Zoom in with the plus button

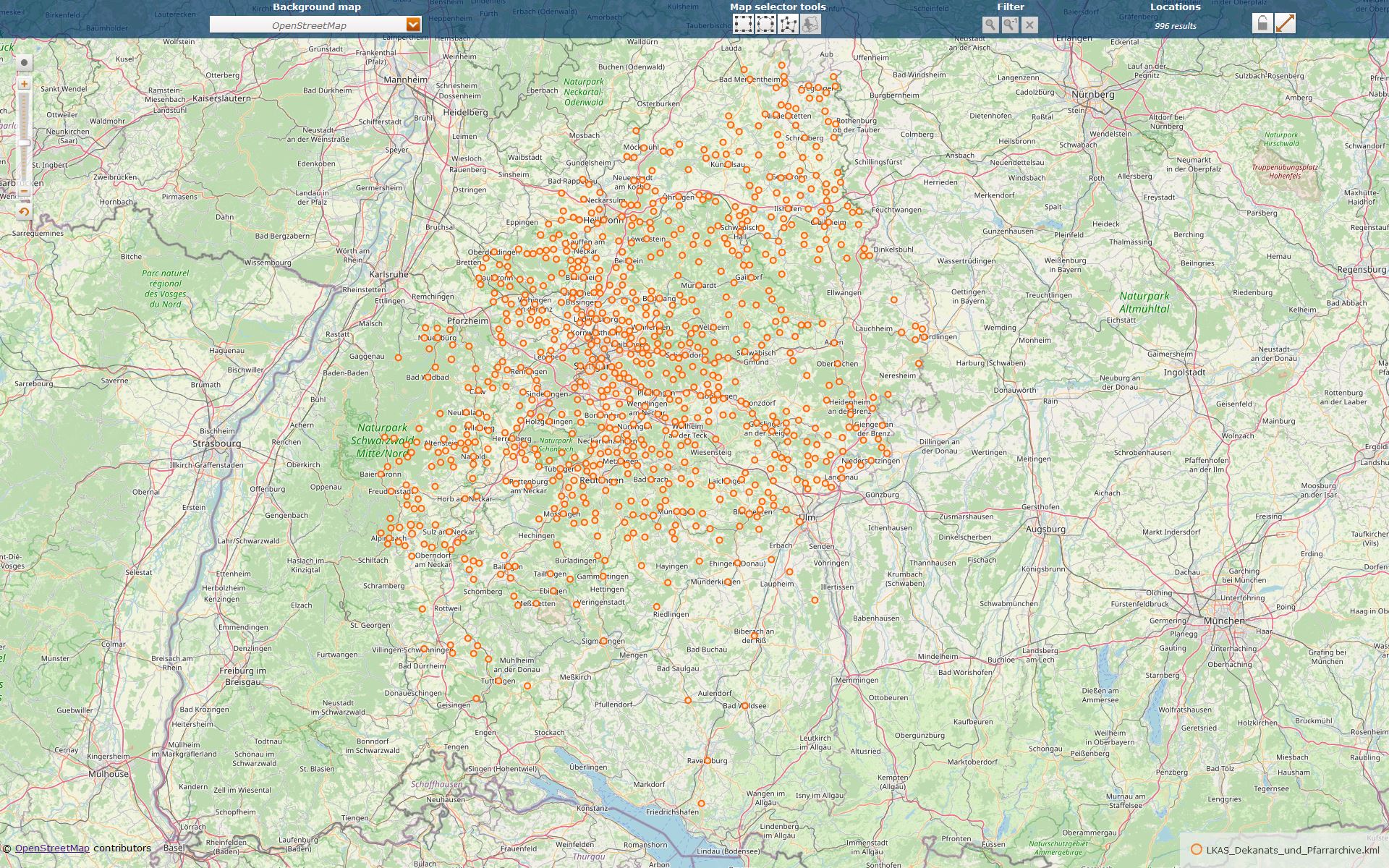point(24,85)
